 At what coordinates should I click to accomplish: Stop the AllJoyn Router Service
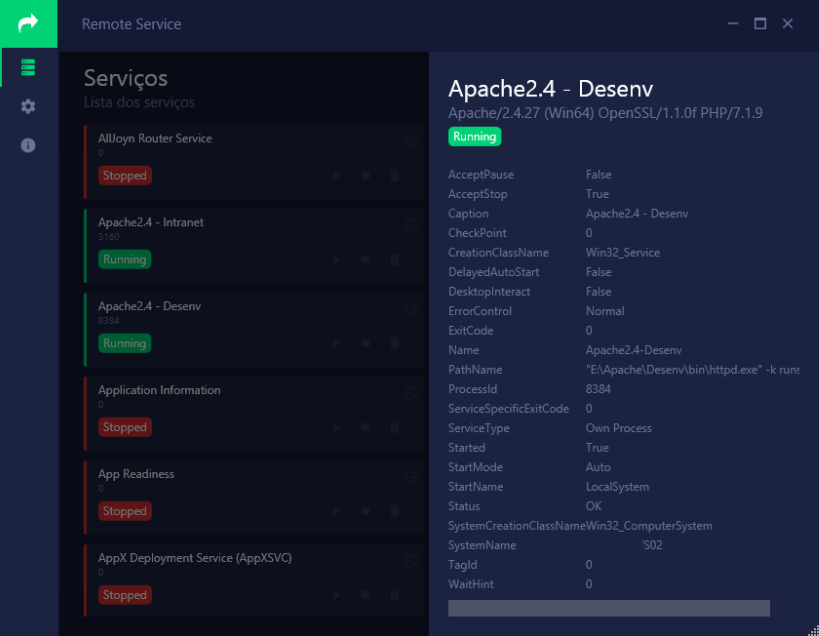[366, 175]
